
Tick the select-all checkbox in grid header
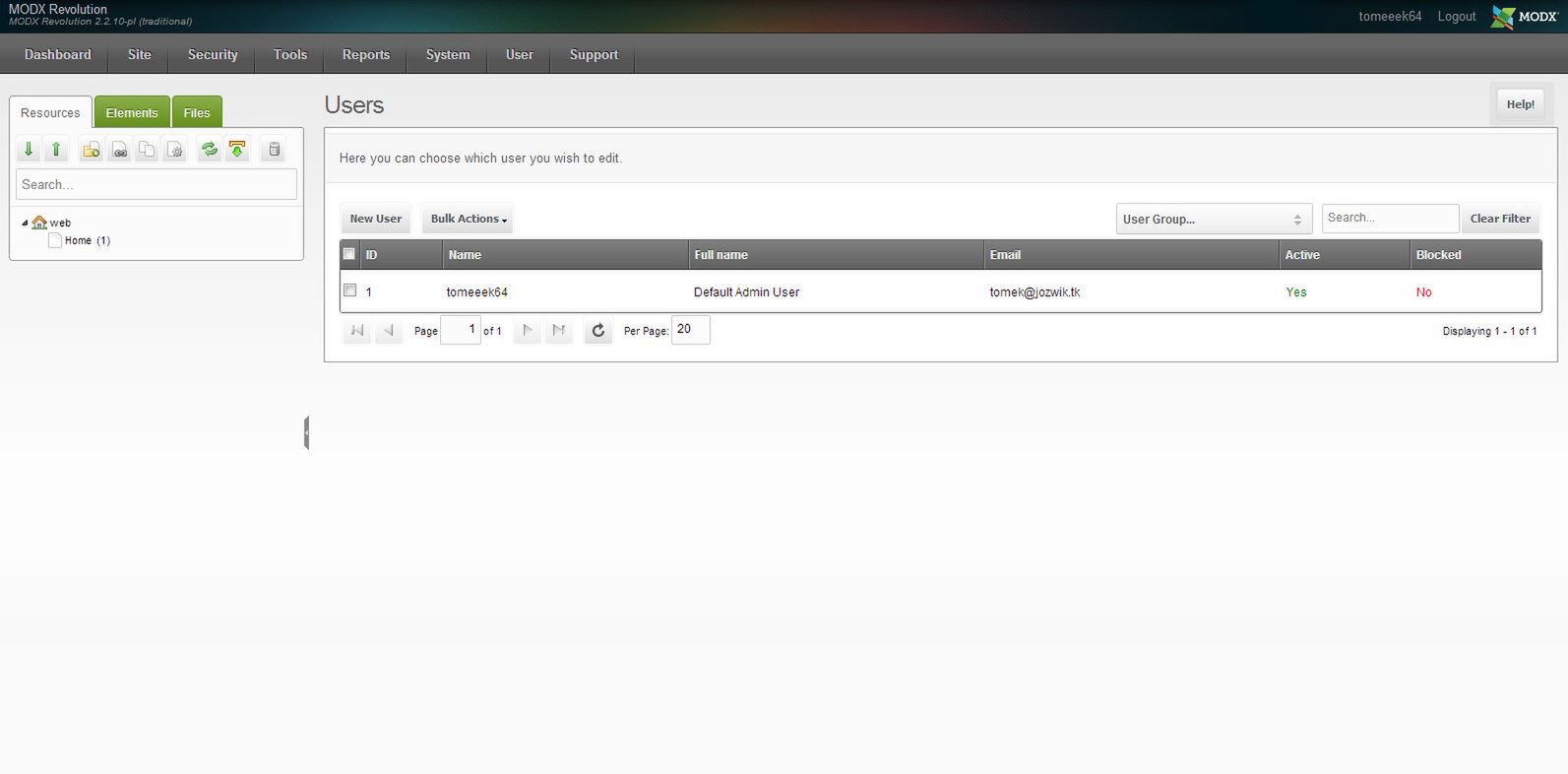tap(348, 254)
